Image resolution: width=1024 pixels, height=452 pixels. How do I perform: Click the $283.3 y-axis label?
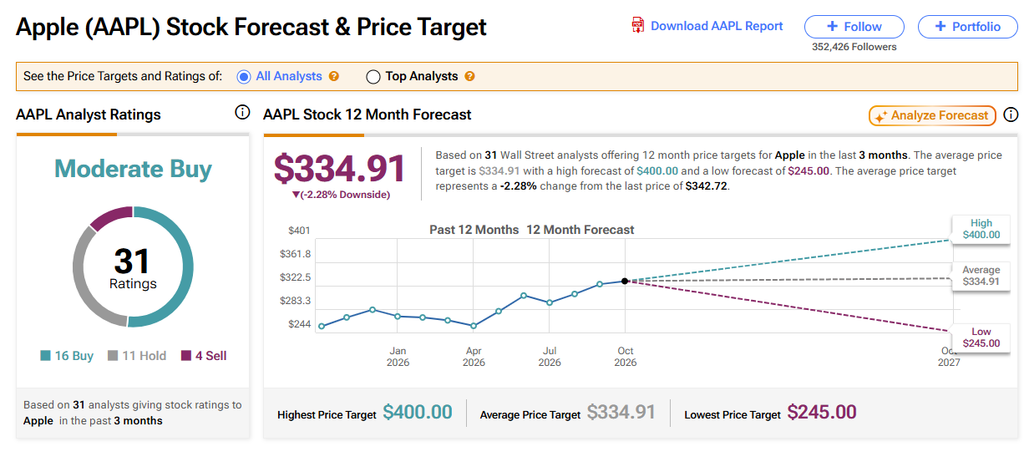point(295,301)
